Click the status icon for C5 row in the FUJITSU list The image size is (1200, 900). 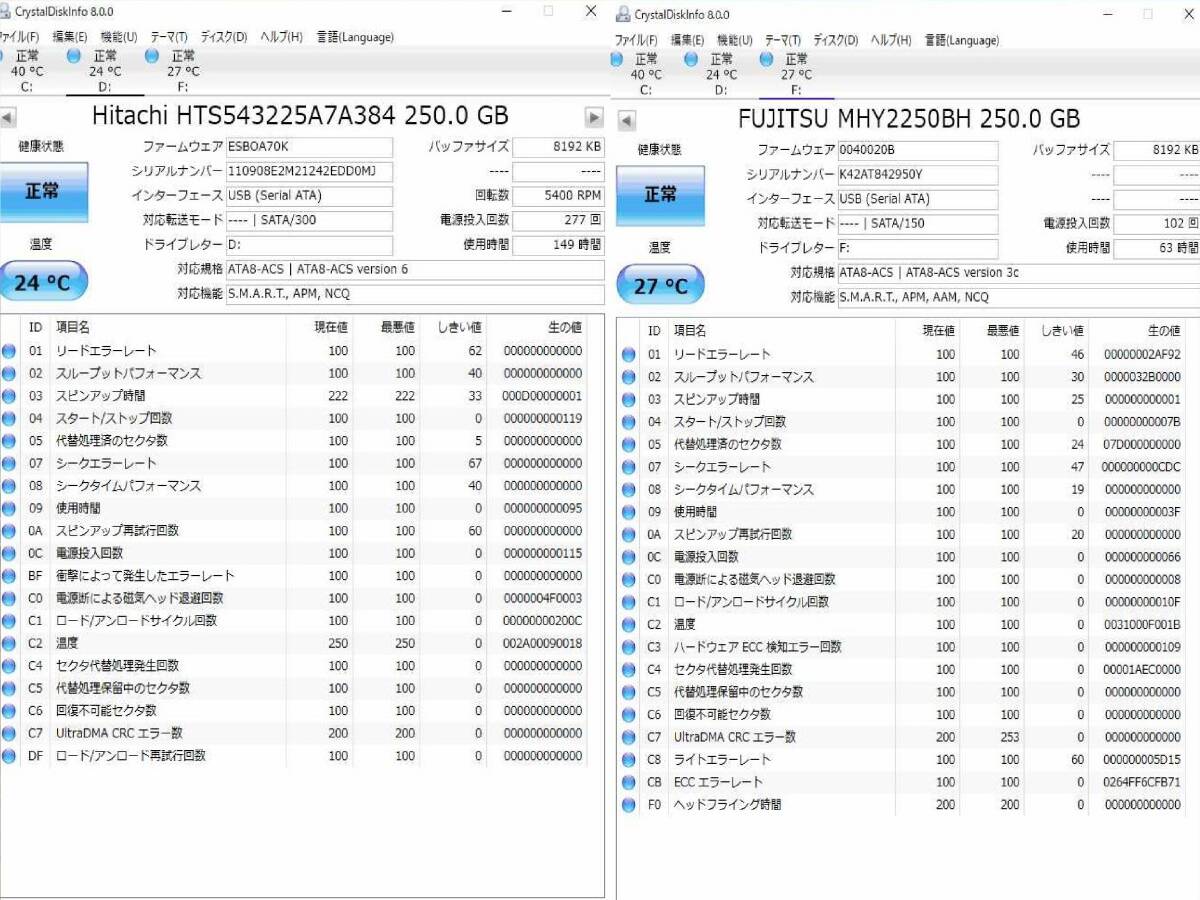[x=628, y=692]
